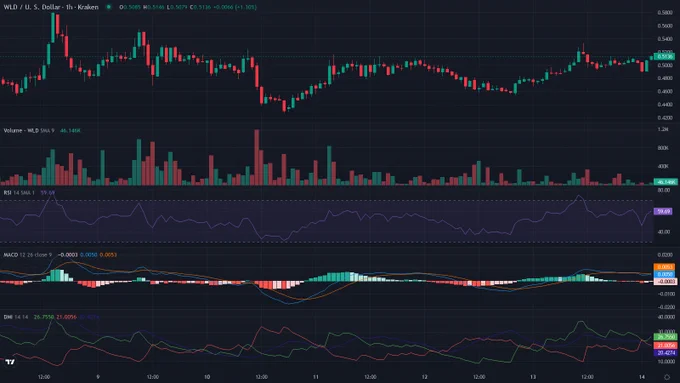The image size is (680, 383).
Task: Click the 0.5600 price axis label
Action: coord(665,26)
